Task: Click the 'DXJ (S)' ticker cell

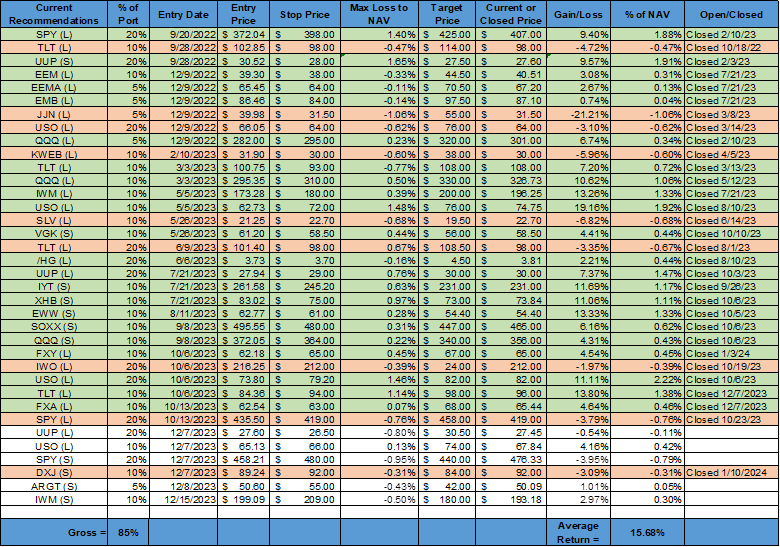Action: coord(54,473)
